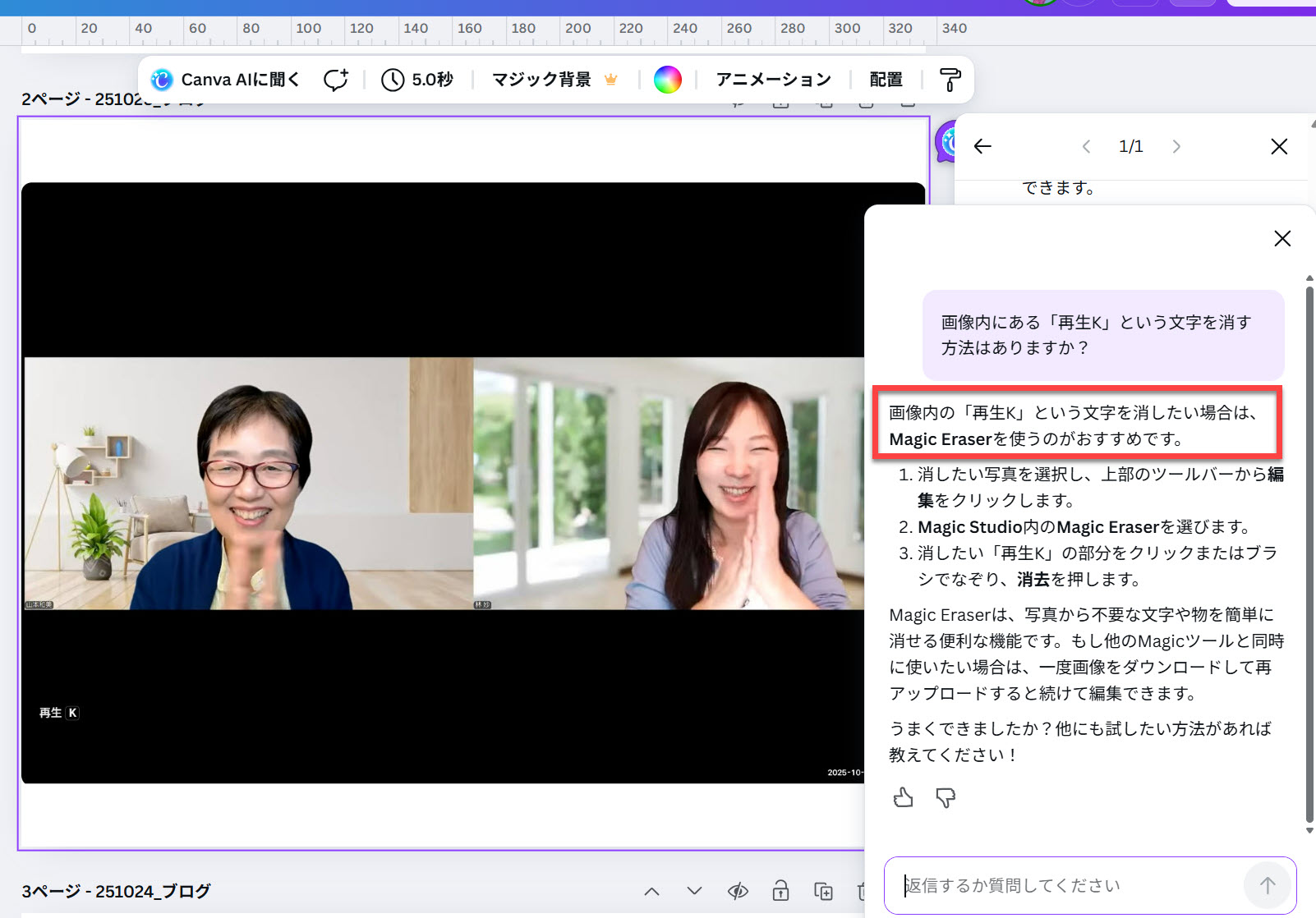Hide page 3 using the eye icon
This screenshot has width=1316, height=918.
pyautogui.click(x=738, y=891)
